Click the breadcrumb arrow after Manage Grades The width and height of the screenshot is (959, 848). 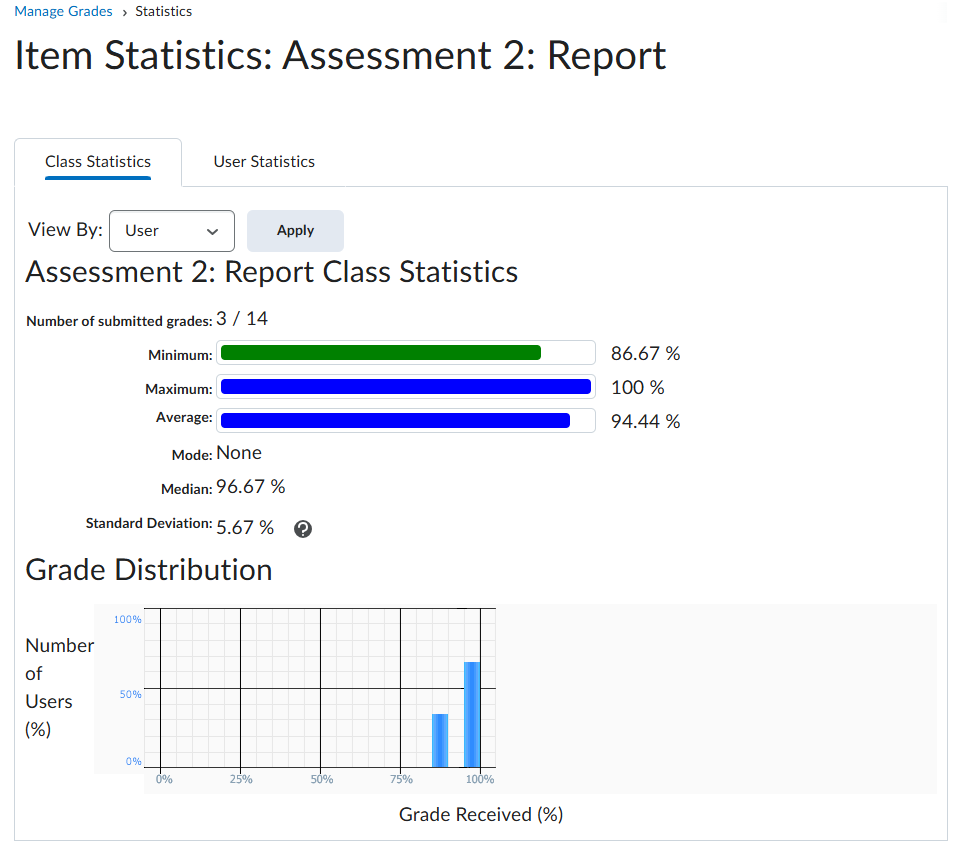124,12
